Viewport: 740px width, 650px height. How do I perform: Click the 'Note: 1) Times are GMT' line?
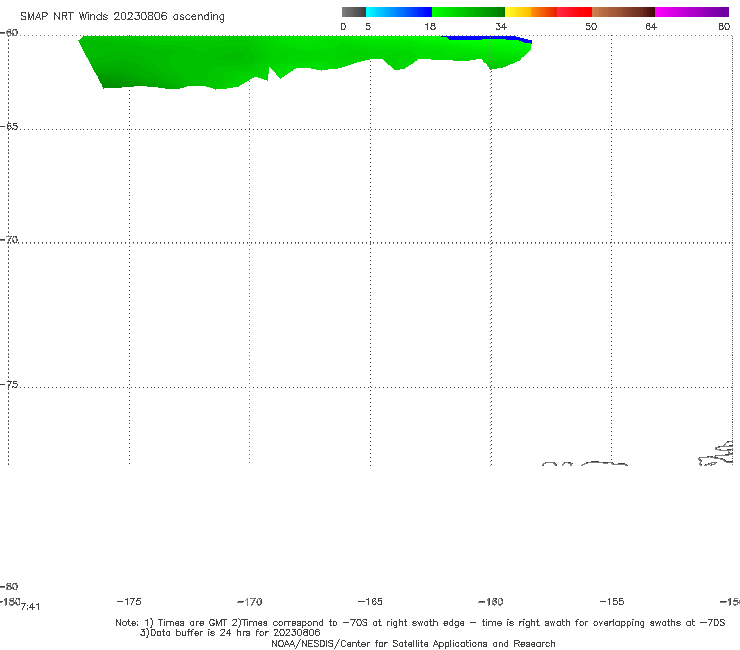click(x=420, y=623)
